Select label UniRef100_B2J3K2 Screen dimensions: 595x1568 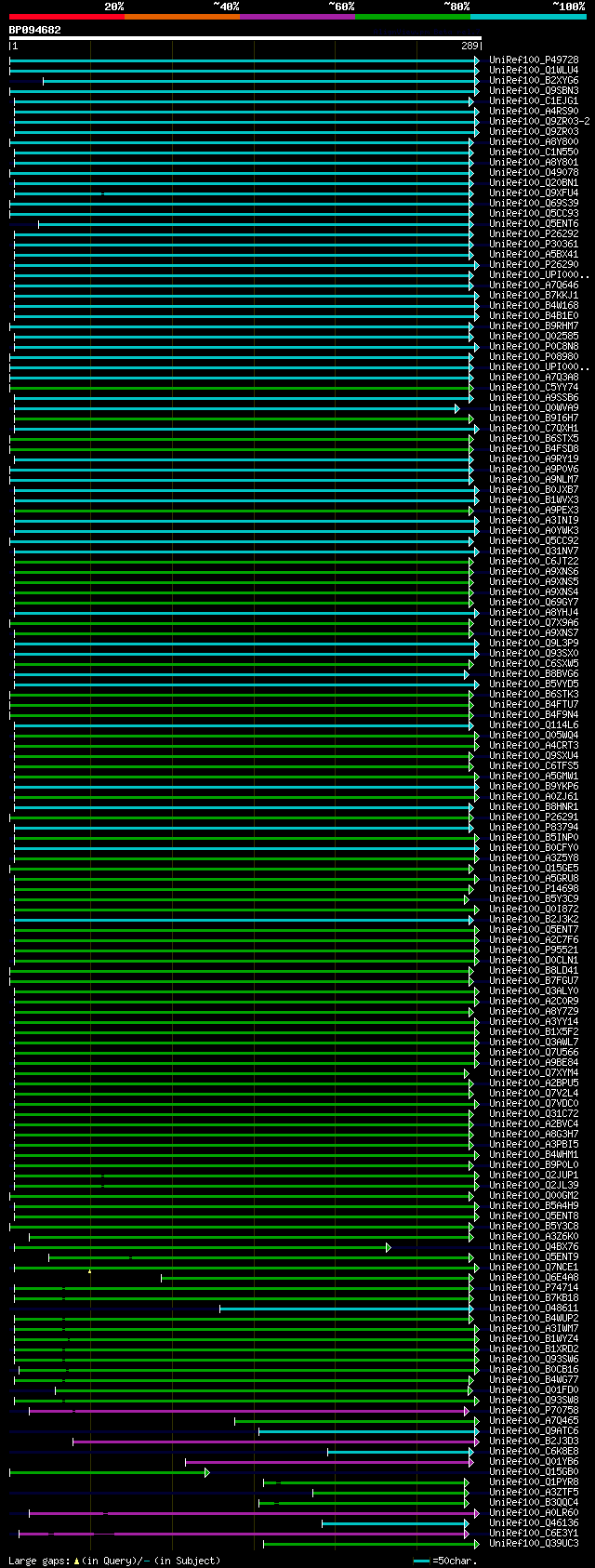pyautogui.click(x=534, y=919)
